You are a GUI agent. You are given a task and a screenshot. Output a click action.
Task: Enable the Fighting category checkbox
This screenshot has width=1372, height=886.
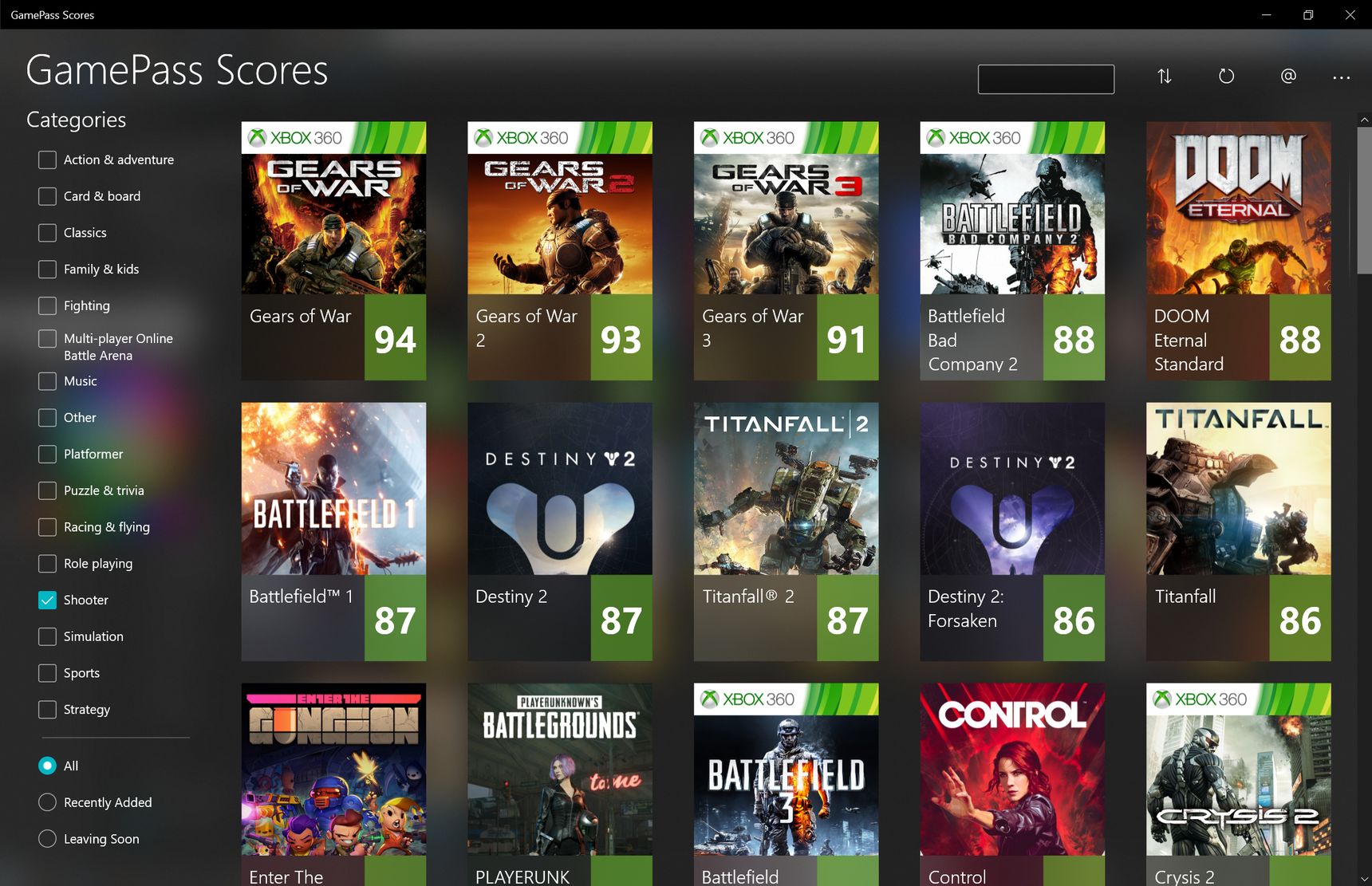[48, 305]
